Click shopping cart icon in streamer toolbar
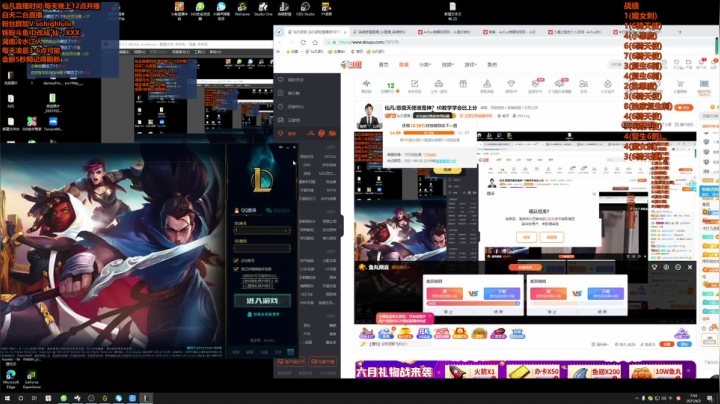Image resolution: width=720 pixels, height=404 pixels. click(680, 84)
